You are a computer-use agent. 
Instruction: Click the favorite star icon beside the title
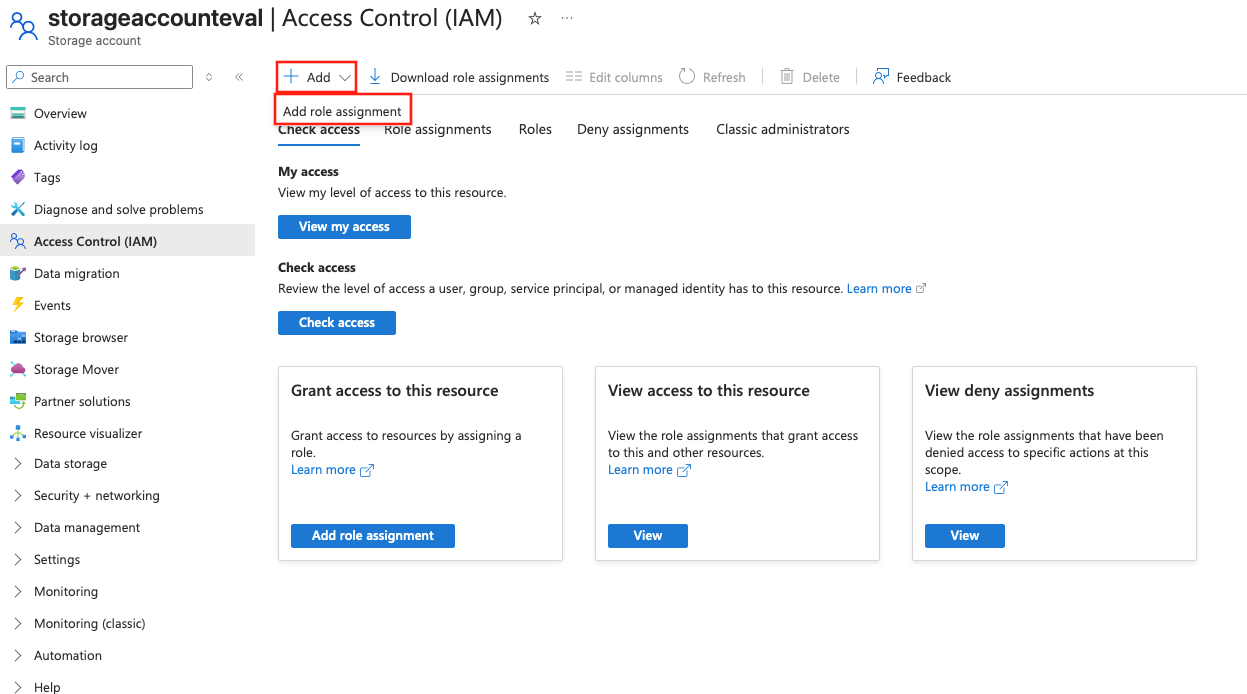[x=535, y=18]
